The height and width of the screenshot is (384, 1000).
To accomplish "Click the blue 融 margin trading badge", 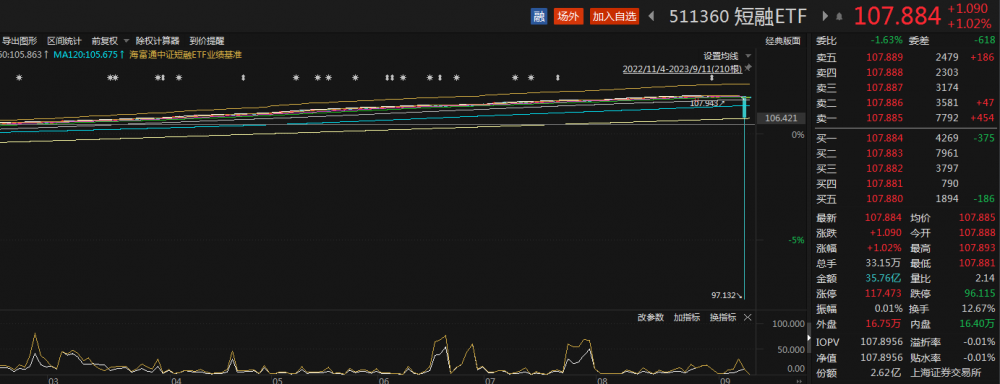I will pos(539,17).
